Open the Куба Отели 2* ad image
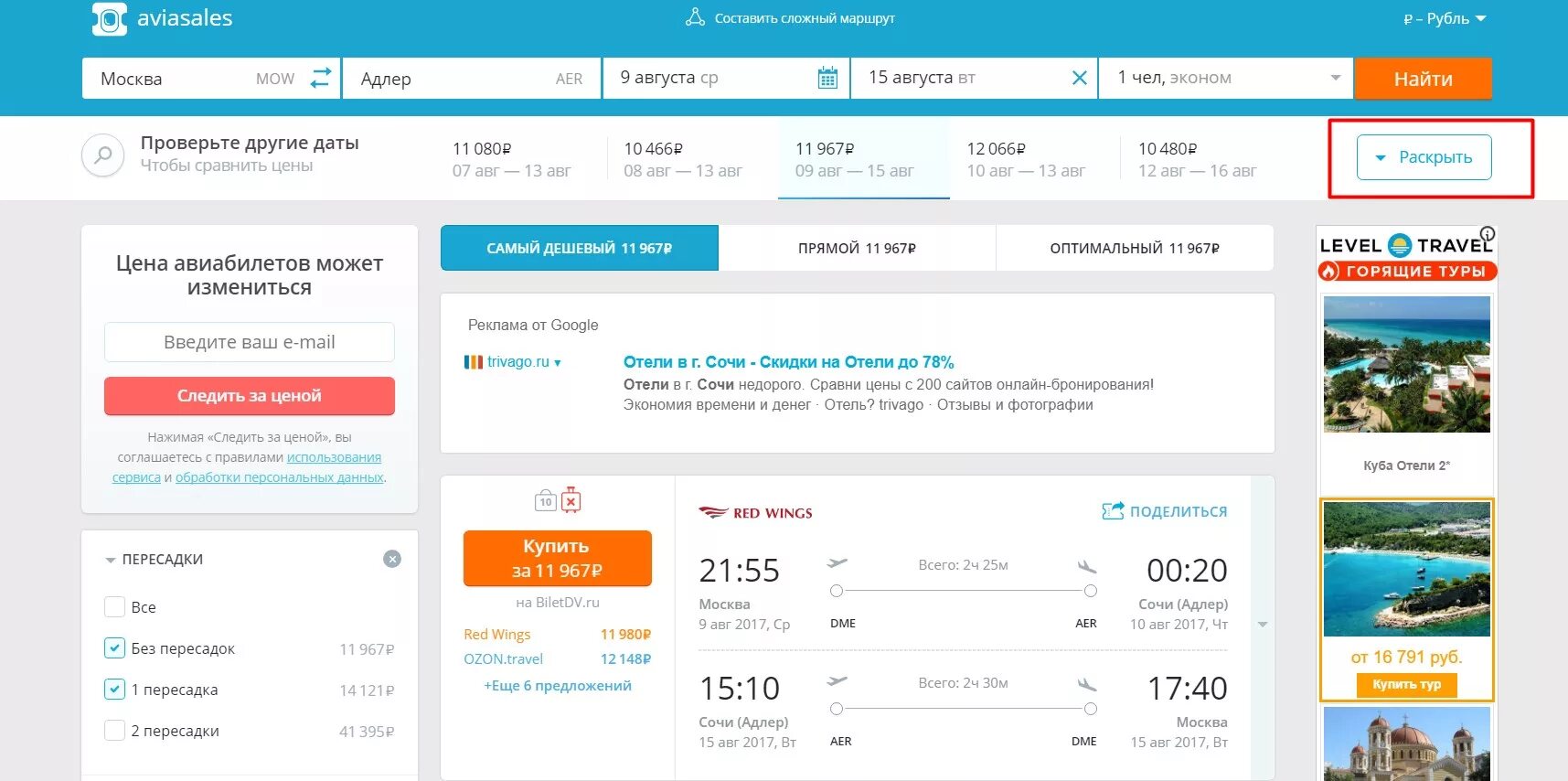1568x781 pixels. point(1406,364)
